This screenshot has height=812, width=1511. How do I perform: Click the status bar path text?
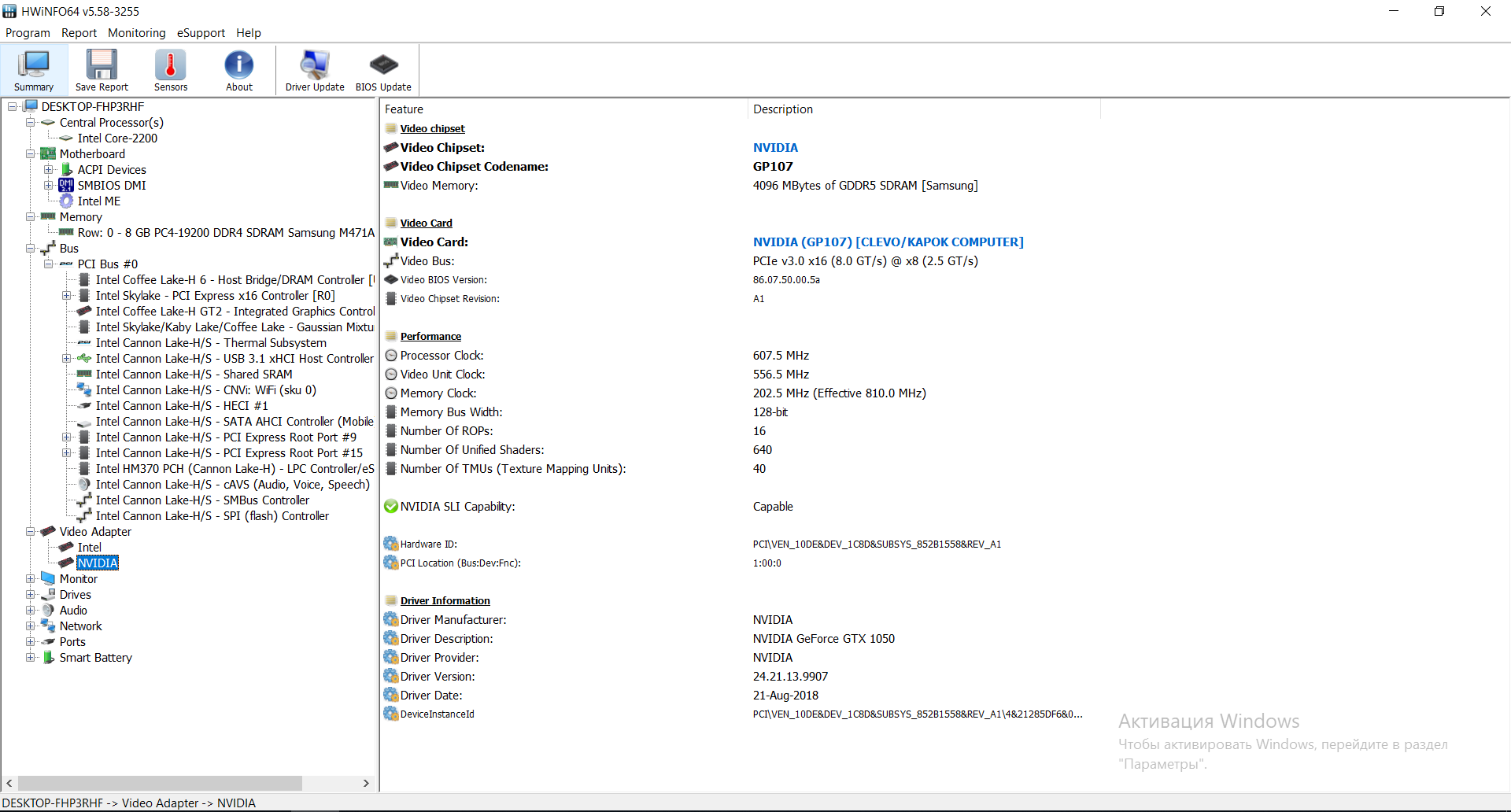(129, 803)
